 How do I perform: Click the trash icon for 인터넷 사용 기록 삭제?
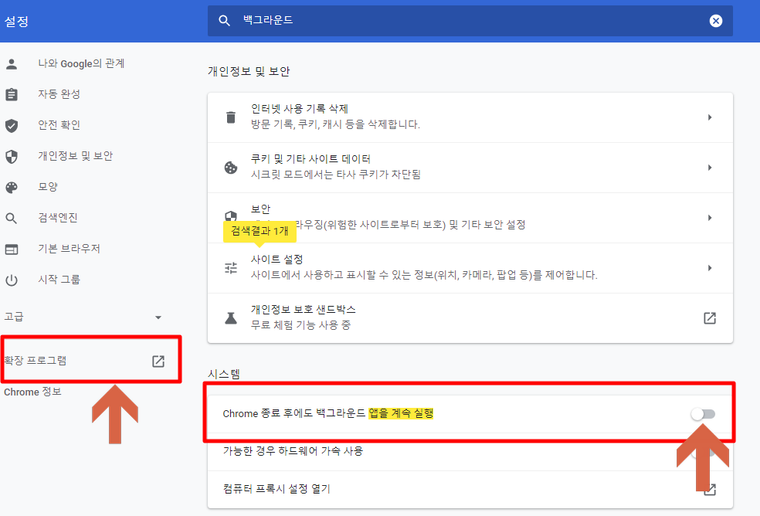(231, 117)
